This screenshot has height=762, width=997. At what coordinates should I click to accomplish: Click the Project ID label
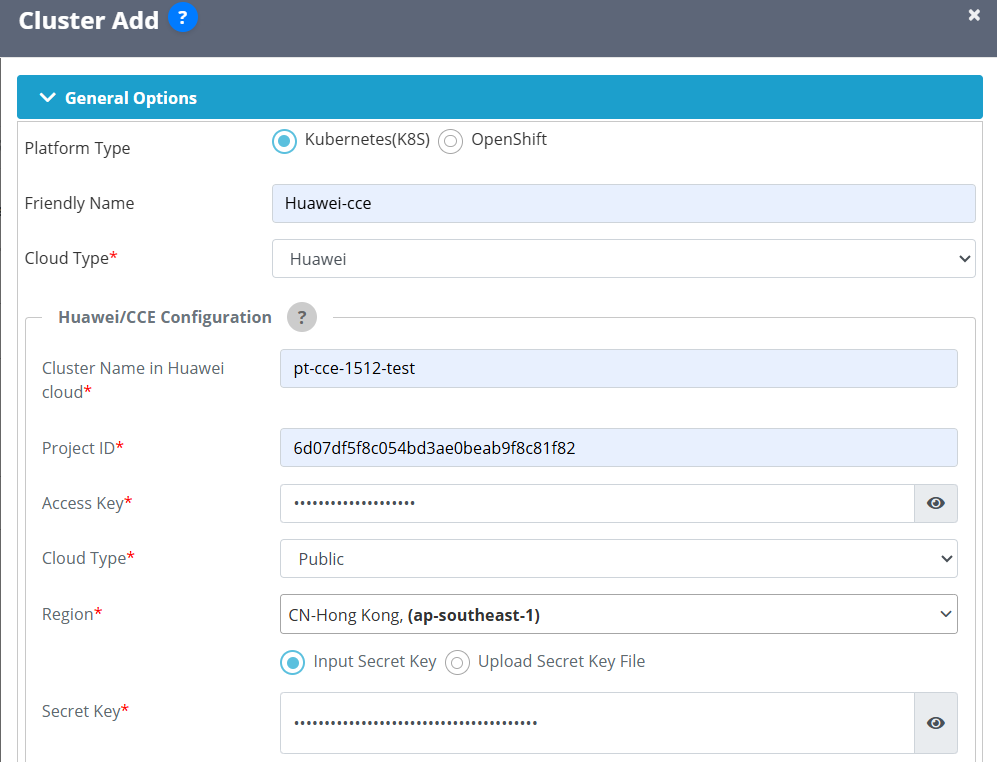pos(83,448)
